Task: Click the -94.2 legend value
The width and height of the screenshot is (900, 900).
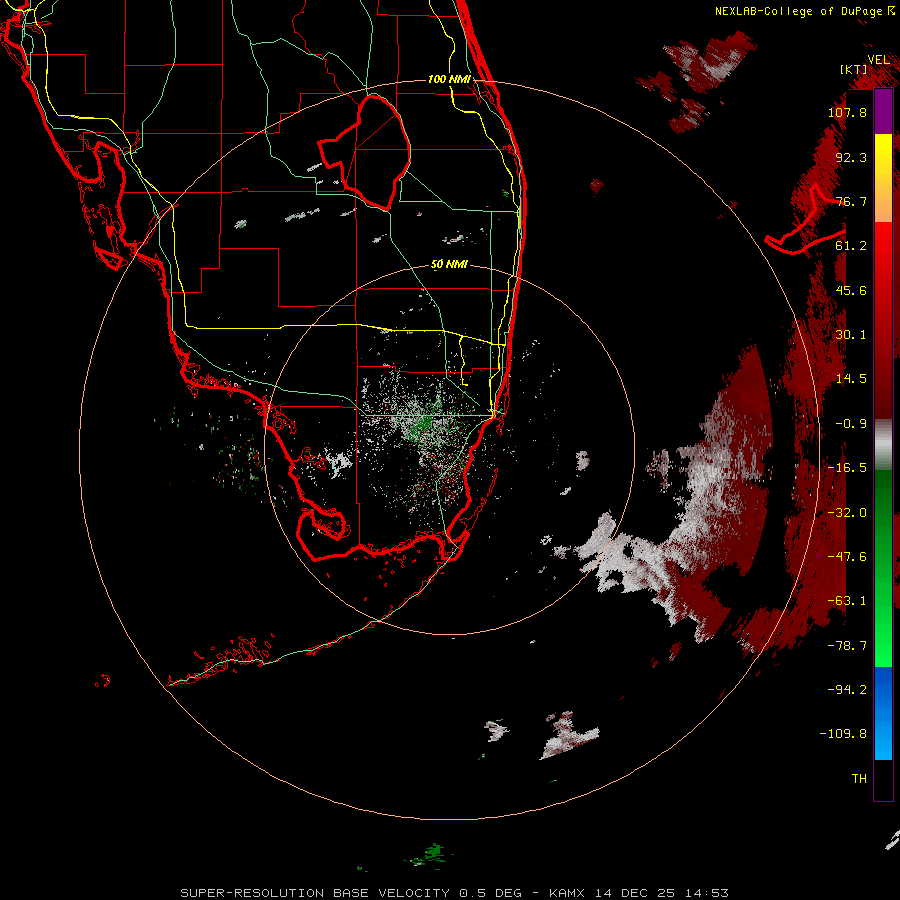Action: point(847,689)
